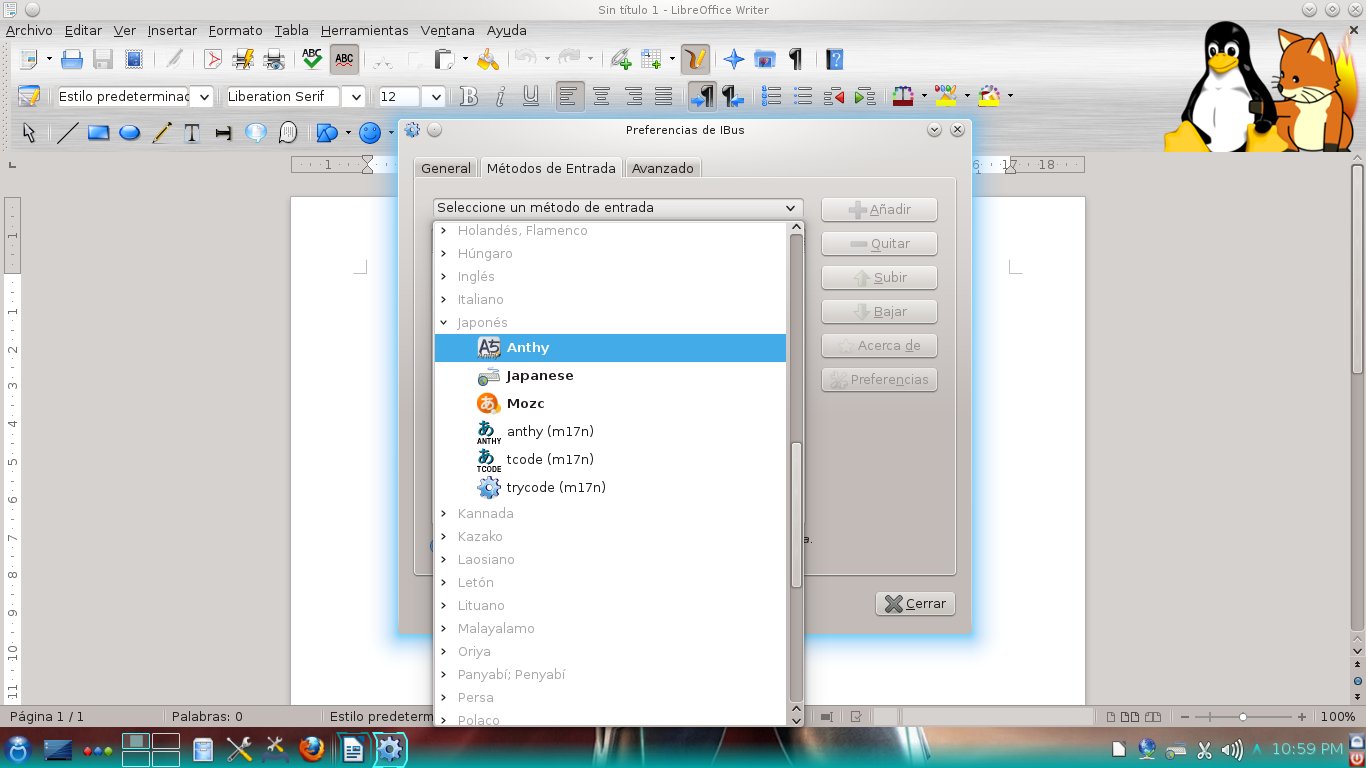Select the Japanese keyboard layout entry
This screenshot has height=768, width=1366.
coord(610,376)
